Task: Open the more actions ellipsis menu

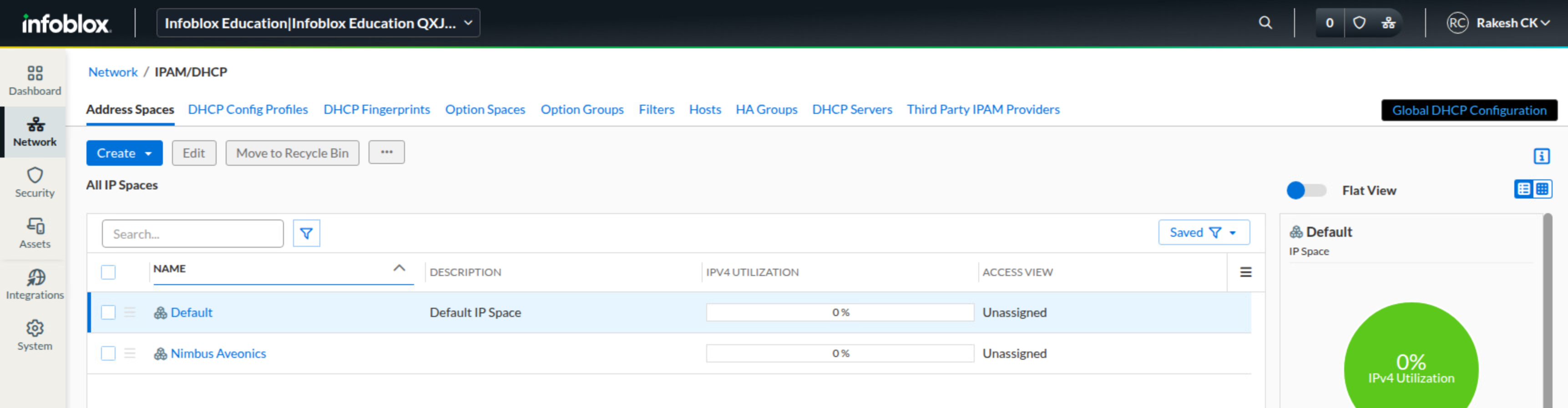Action: (386, 152)
